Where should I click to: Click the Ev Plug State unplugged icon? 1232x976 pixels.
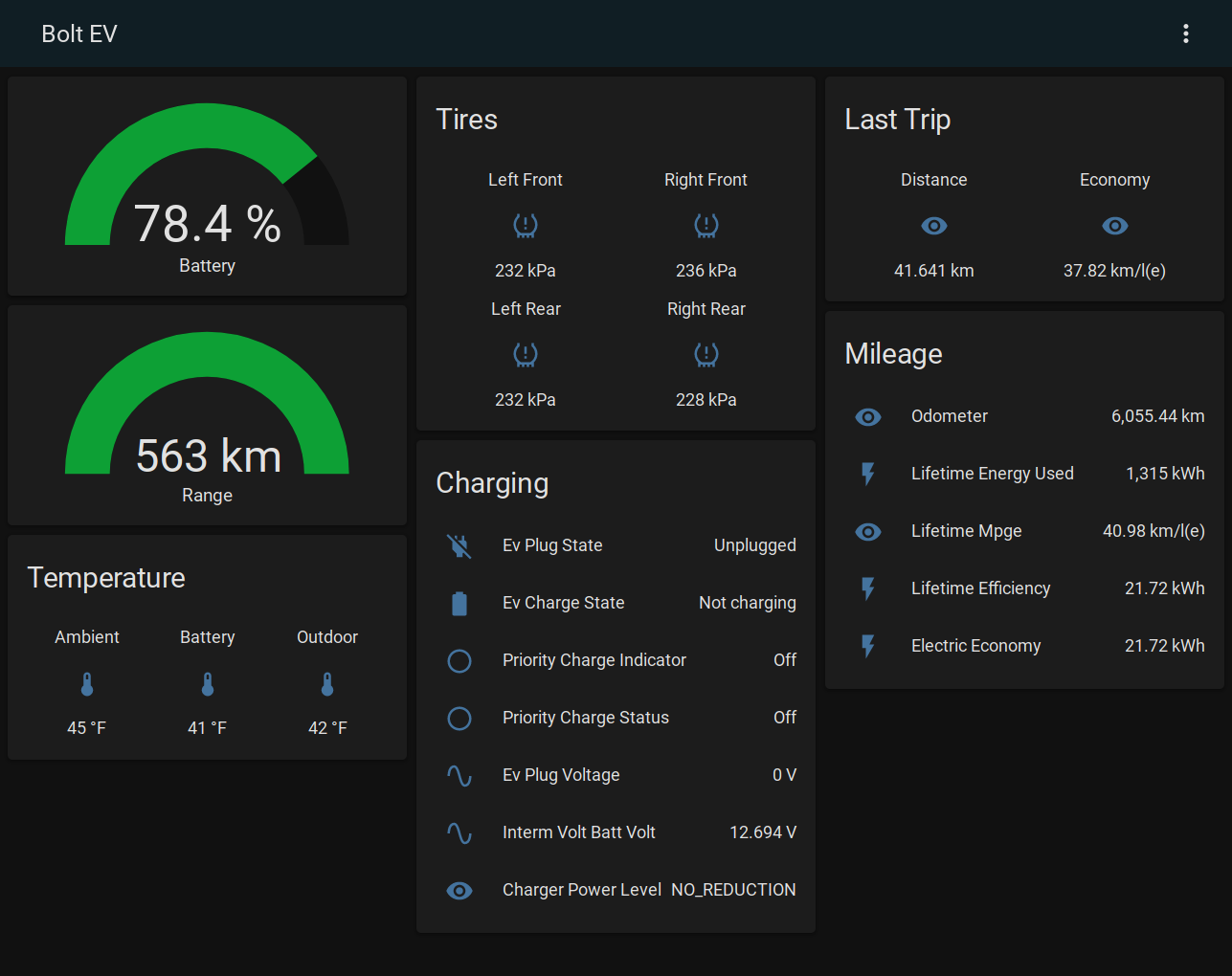[x=459, y=545]
